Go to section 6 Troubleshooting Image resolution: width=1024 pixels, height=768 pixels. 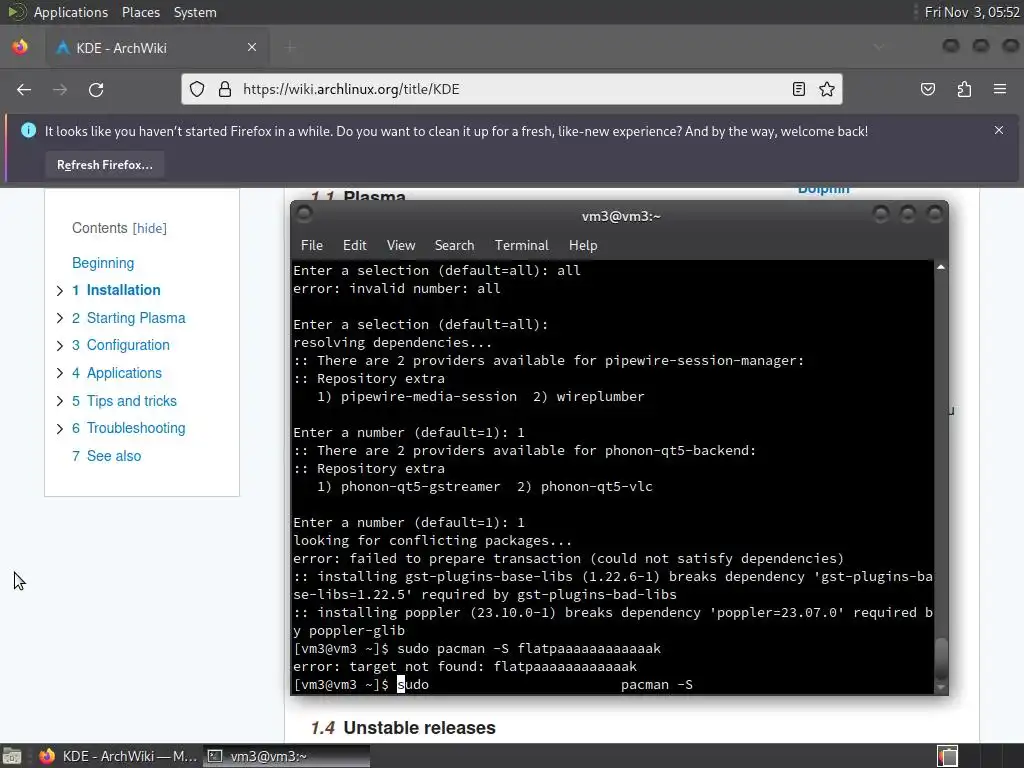[x=129, y=428]
